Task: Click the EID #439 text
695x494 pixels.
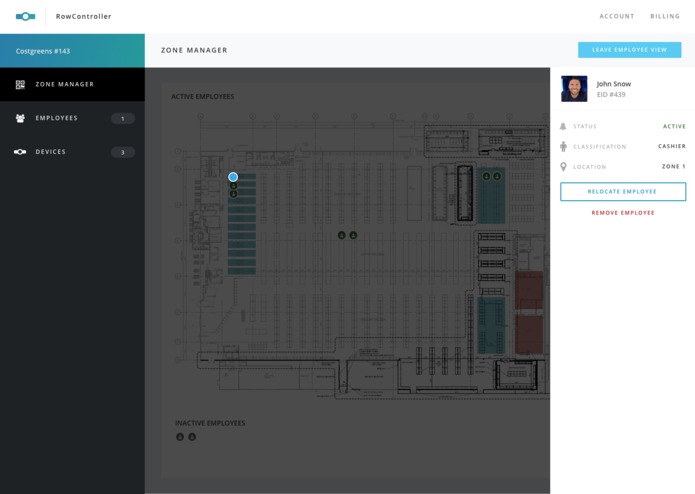Action: click(611, 94)
